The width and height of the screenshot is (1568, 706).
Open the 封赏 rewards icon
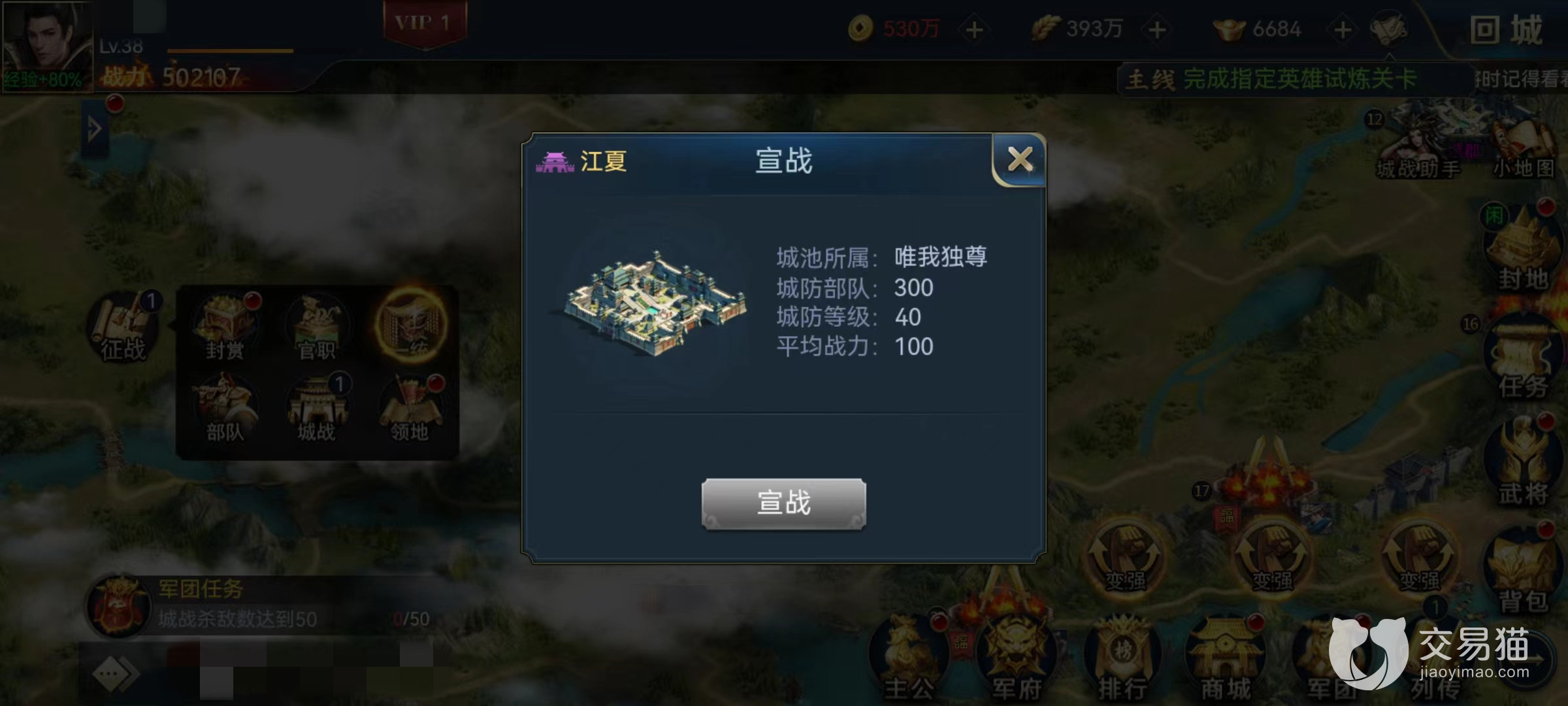[225, 327]
